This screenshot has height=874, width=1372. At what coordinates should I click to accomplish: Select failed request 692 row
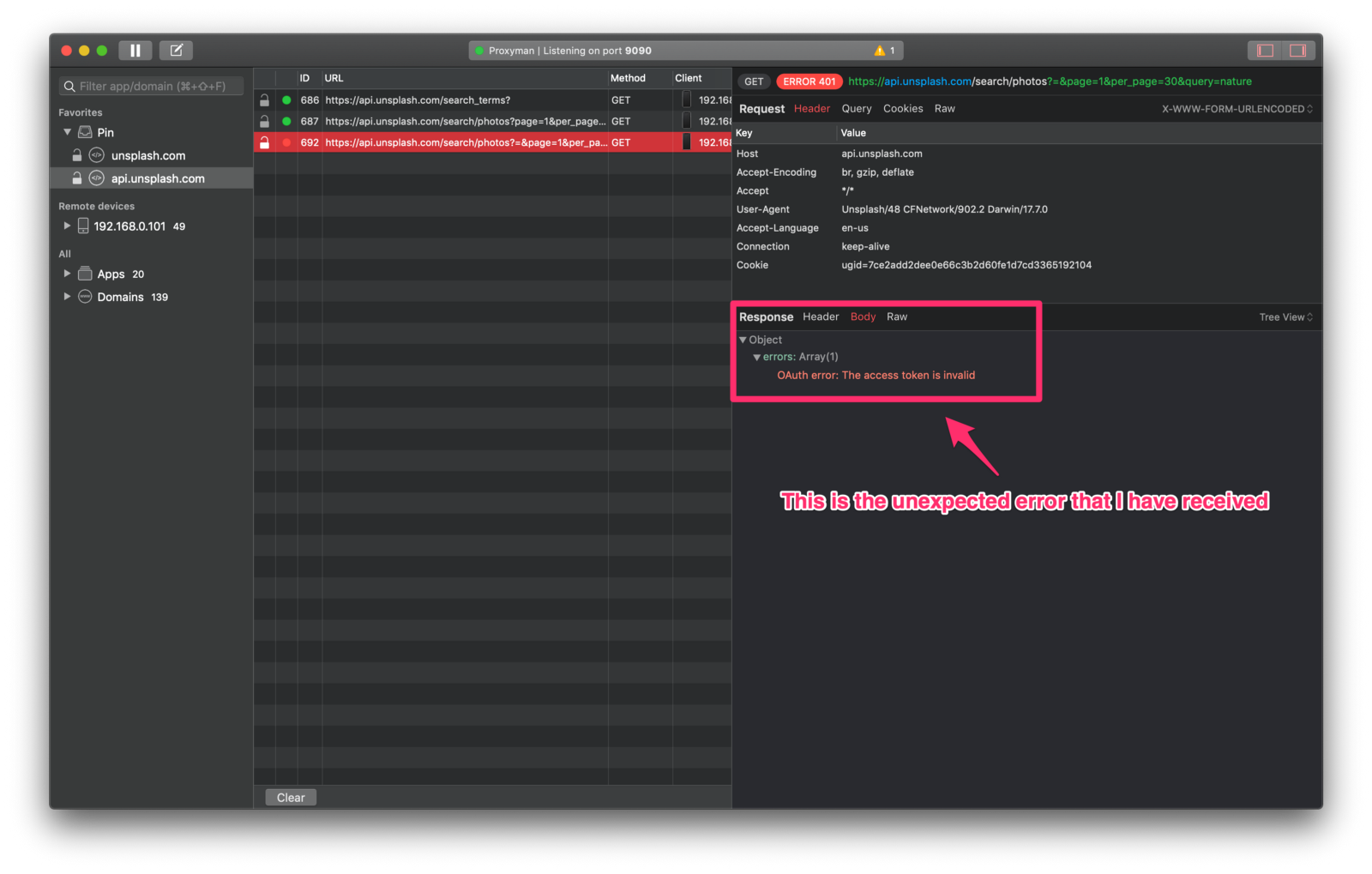[x=492, y=142]
